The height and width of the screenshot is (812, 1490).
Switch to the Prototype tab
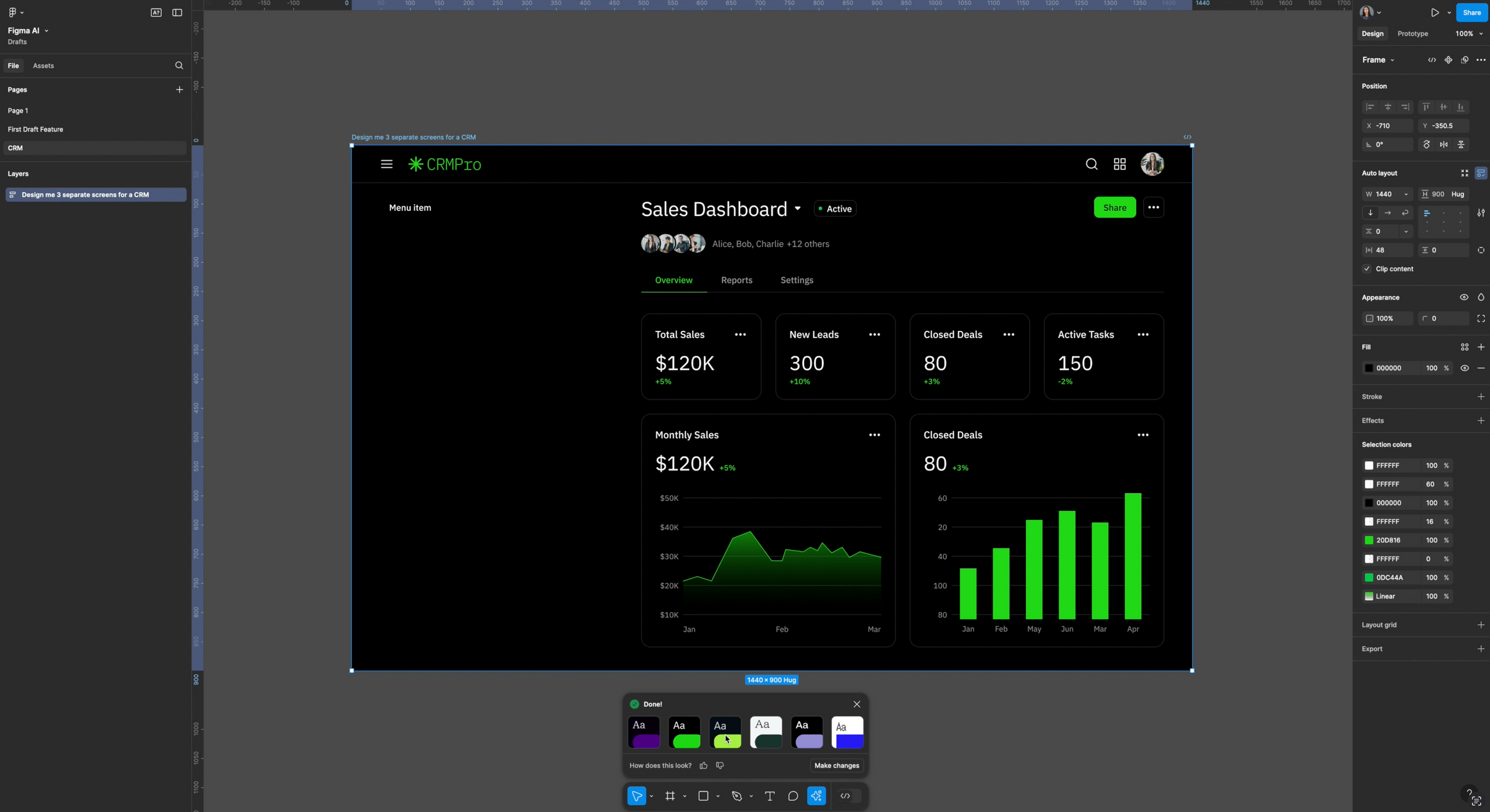point(1412,34)
